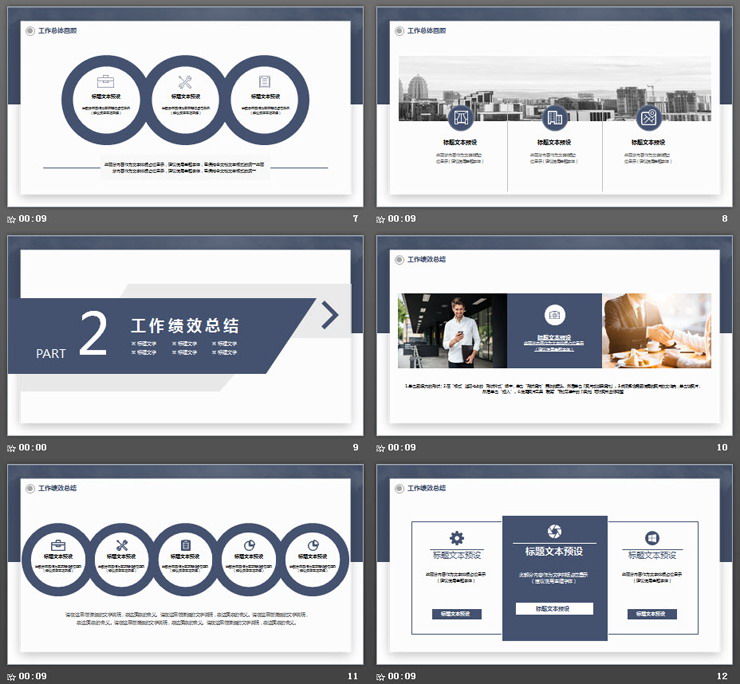Click the transition star icon under slide 12
The width and height of the screenshot is (740, 684).
pyautogui.click(x=381, y=676)
